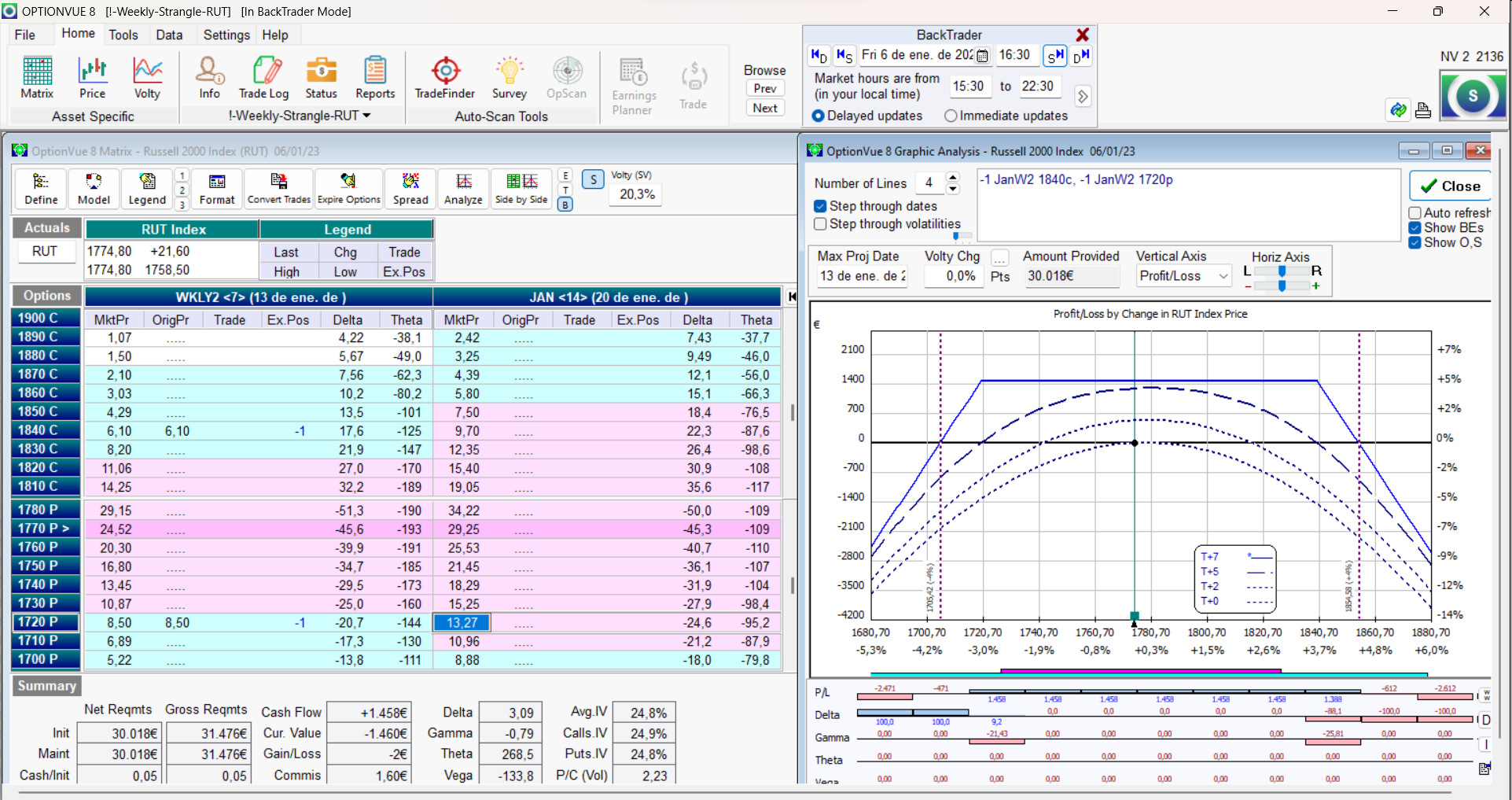The width and height of the screenshot is (1512, 800).
Task: Enable Step through volatilities checkbox
Action: [821, 224]
